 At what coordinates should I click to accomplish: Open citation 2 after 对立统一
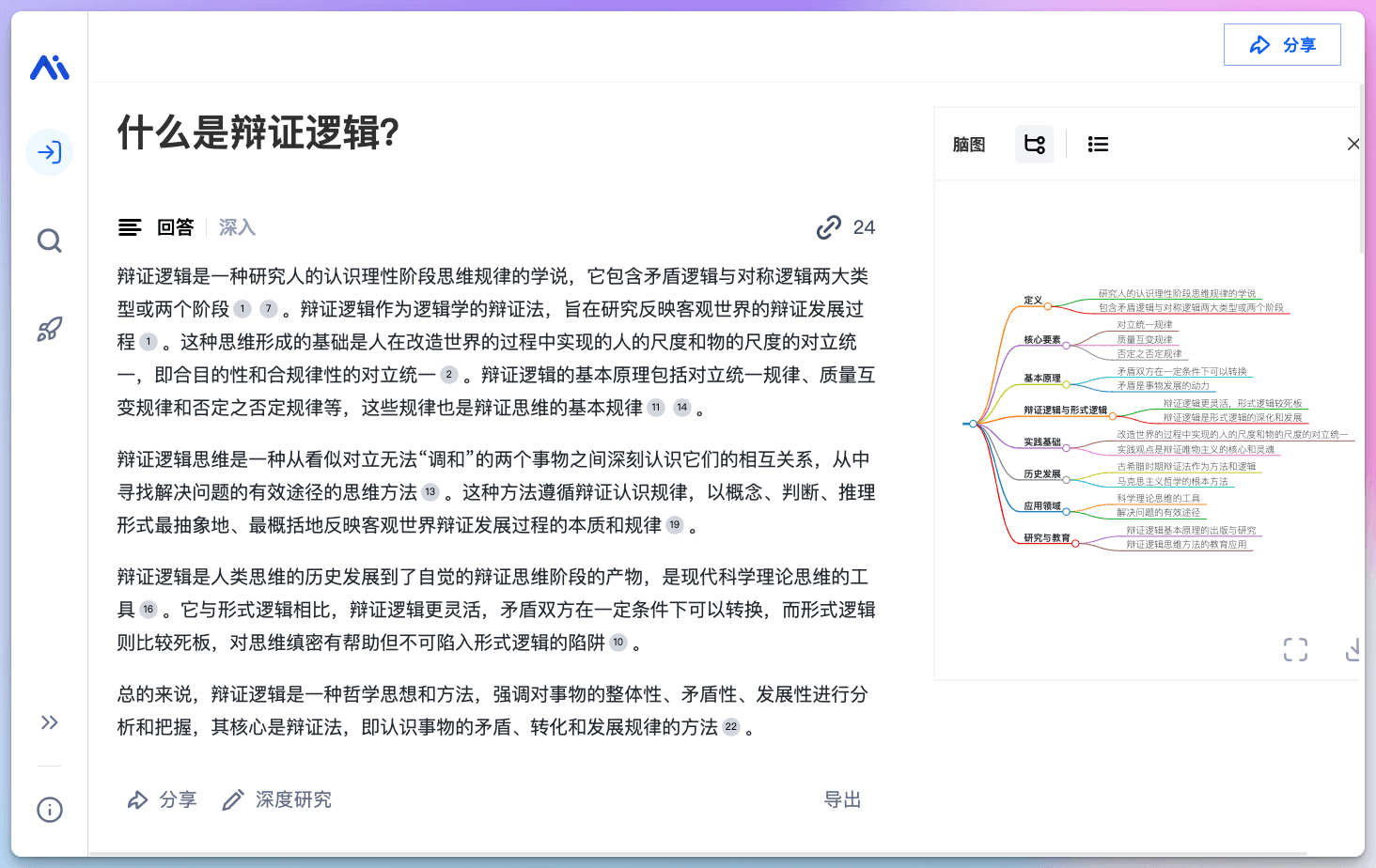pyautogui.click(x=449, y=375)
